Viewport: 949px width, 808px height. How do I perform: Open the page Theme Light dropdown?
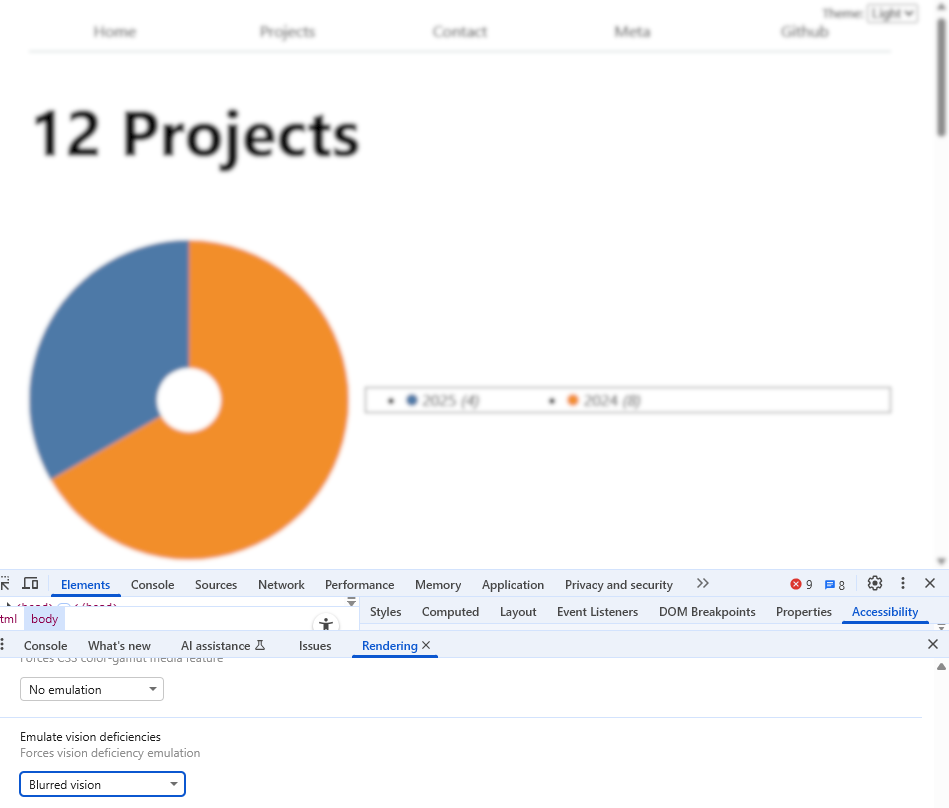892,13
